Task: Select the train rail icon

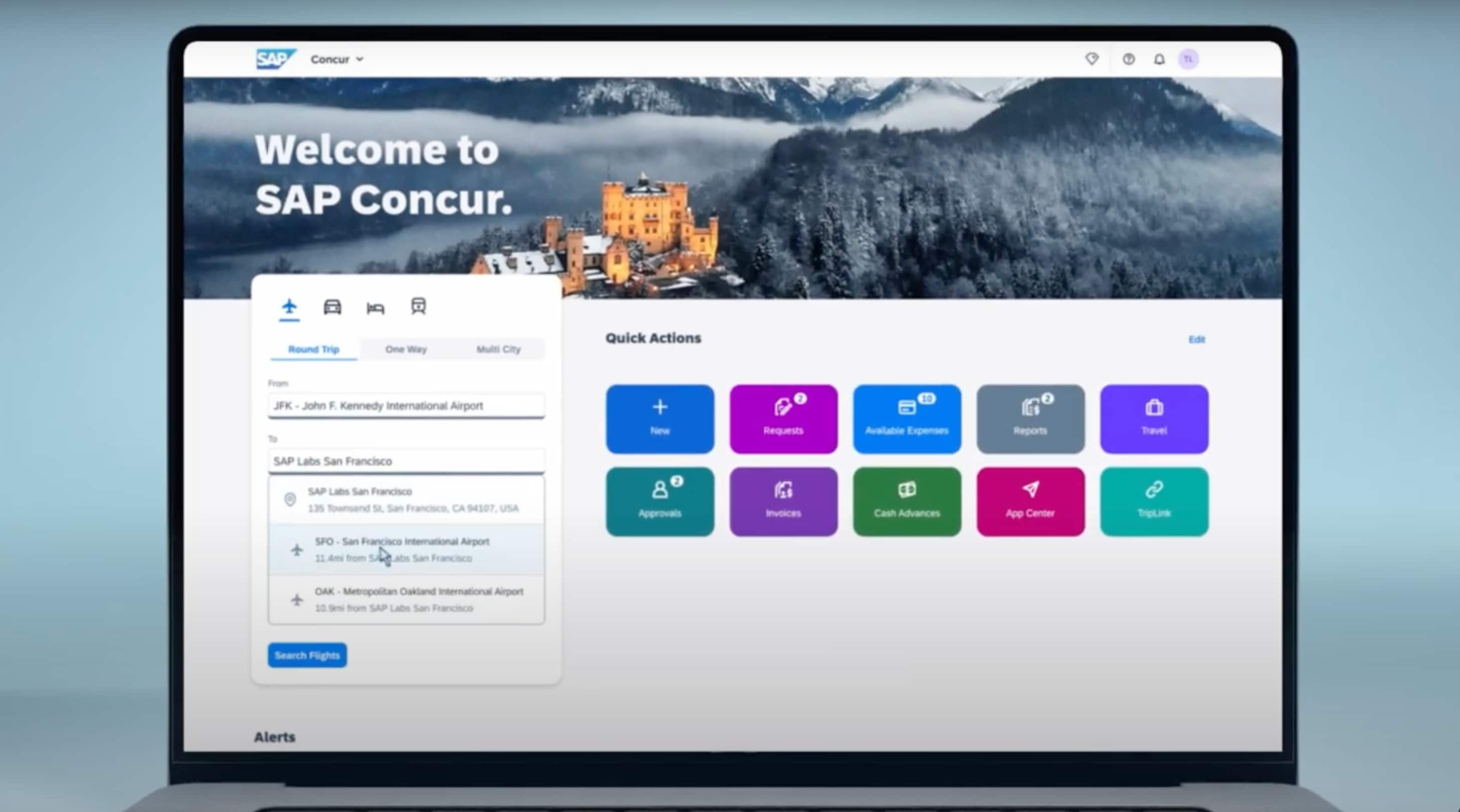Action: (x=418, y=307)
